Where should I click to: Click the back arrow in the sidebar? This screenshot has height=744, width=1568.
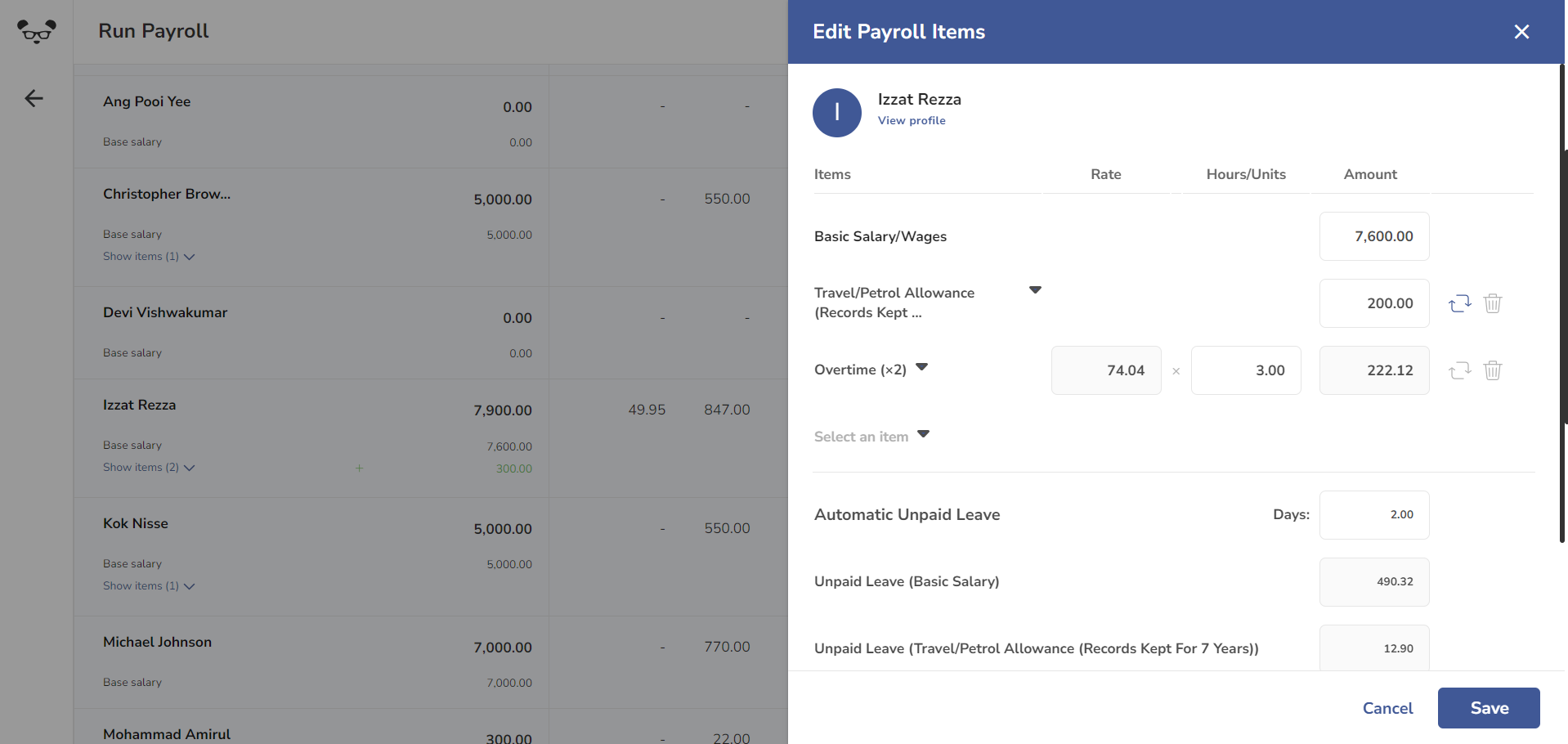pos(34,98)
